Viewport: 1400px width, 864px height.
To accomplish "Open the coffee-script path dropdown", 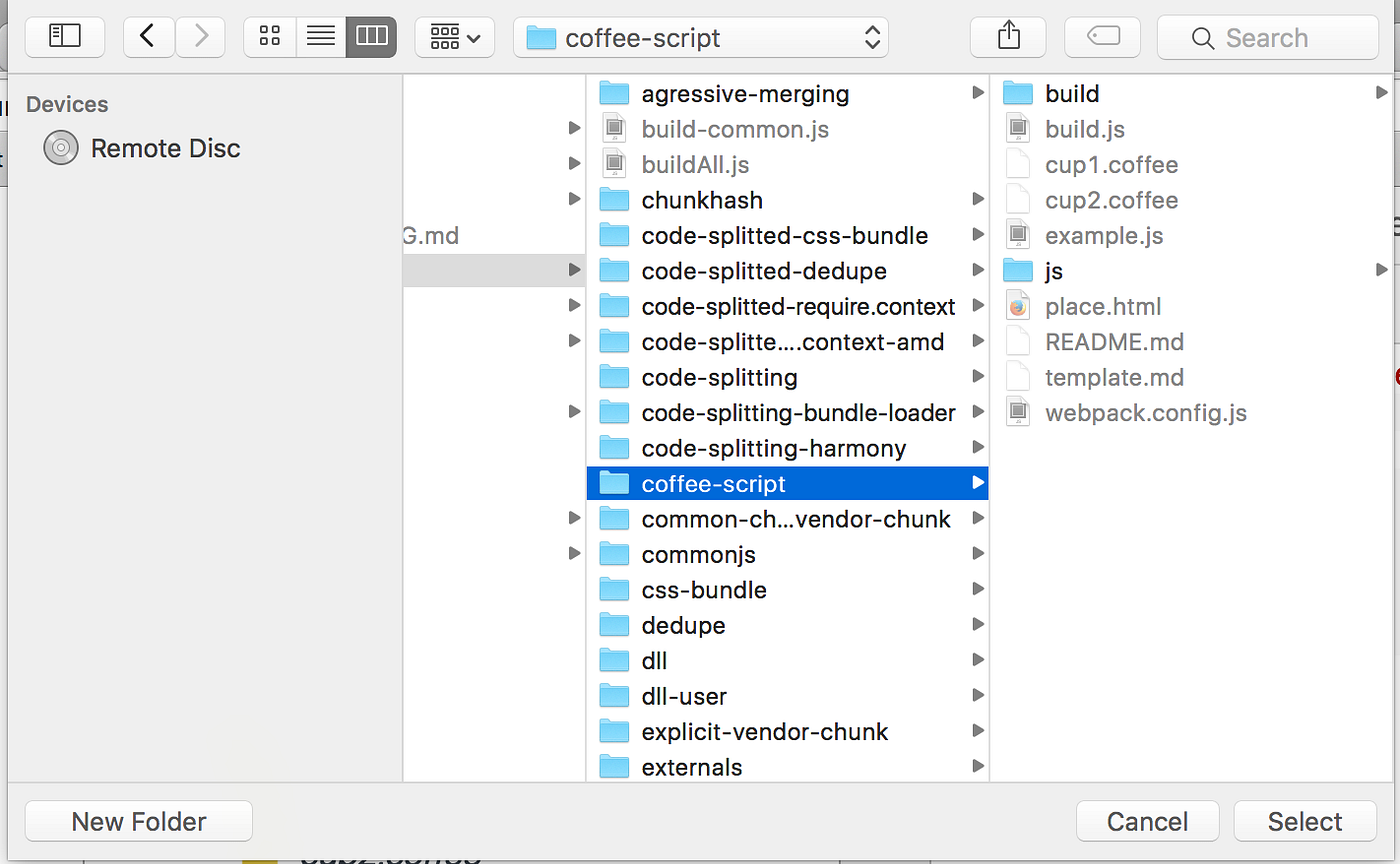I will tap(701, 37).
